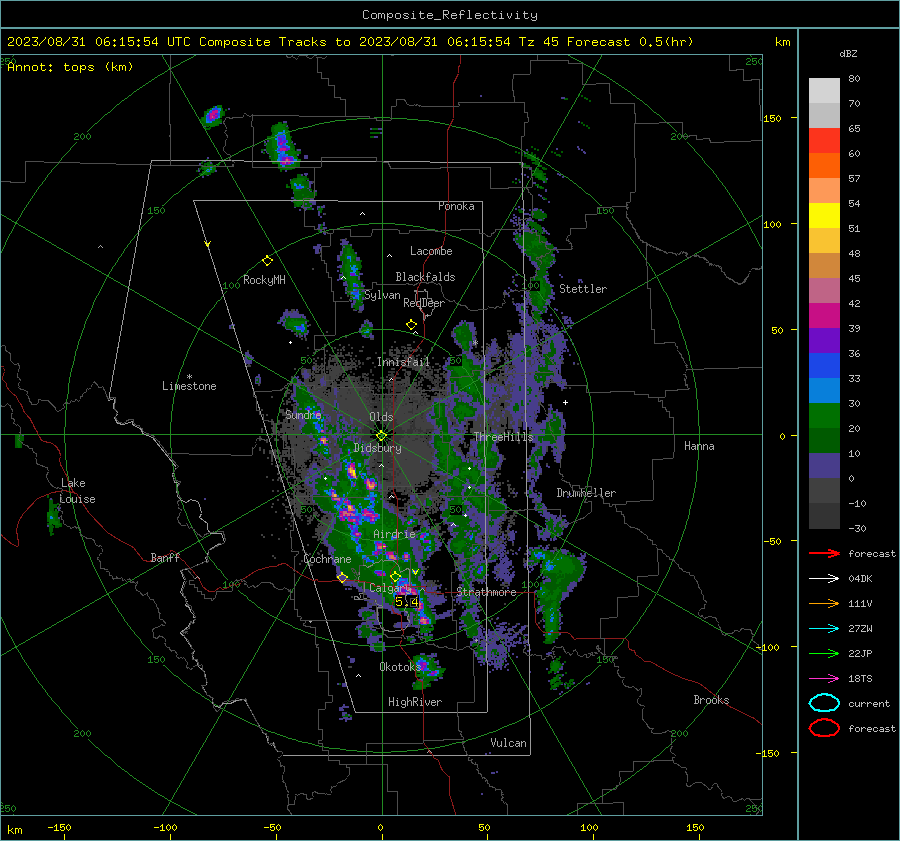
Task: Click the Didsbury town label
Action: tap(377, 448)
